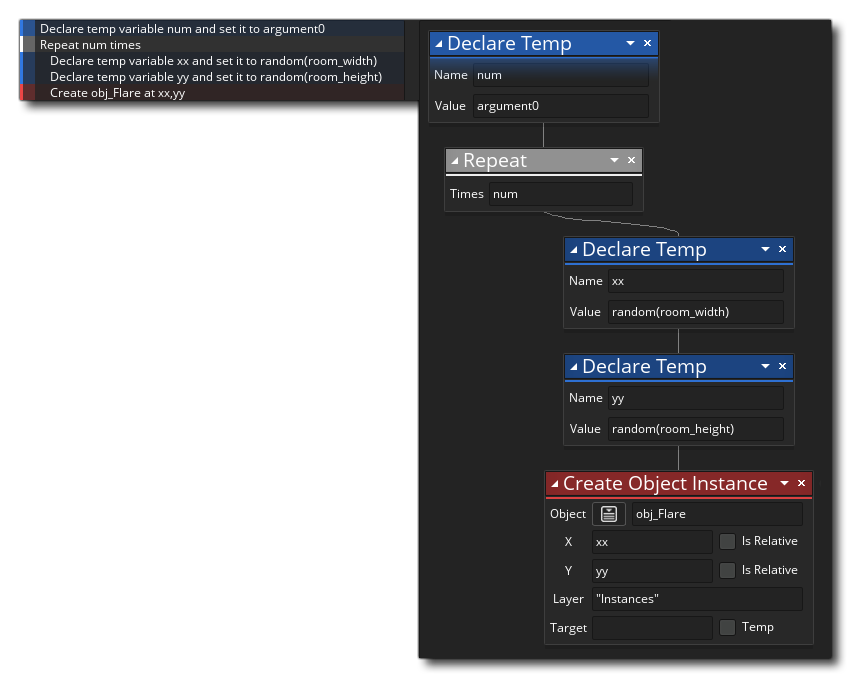Close the Create Object Instance node

801,484
